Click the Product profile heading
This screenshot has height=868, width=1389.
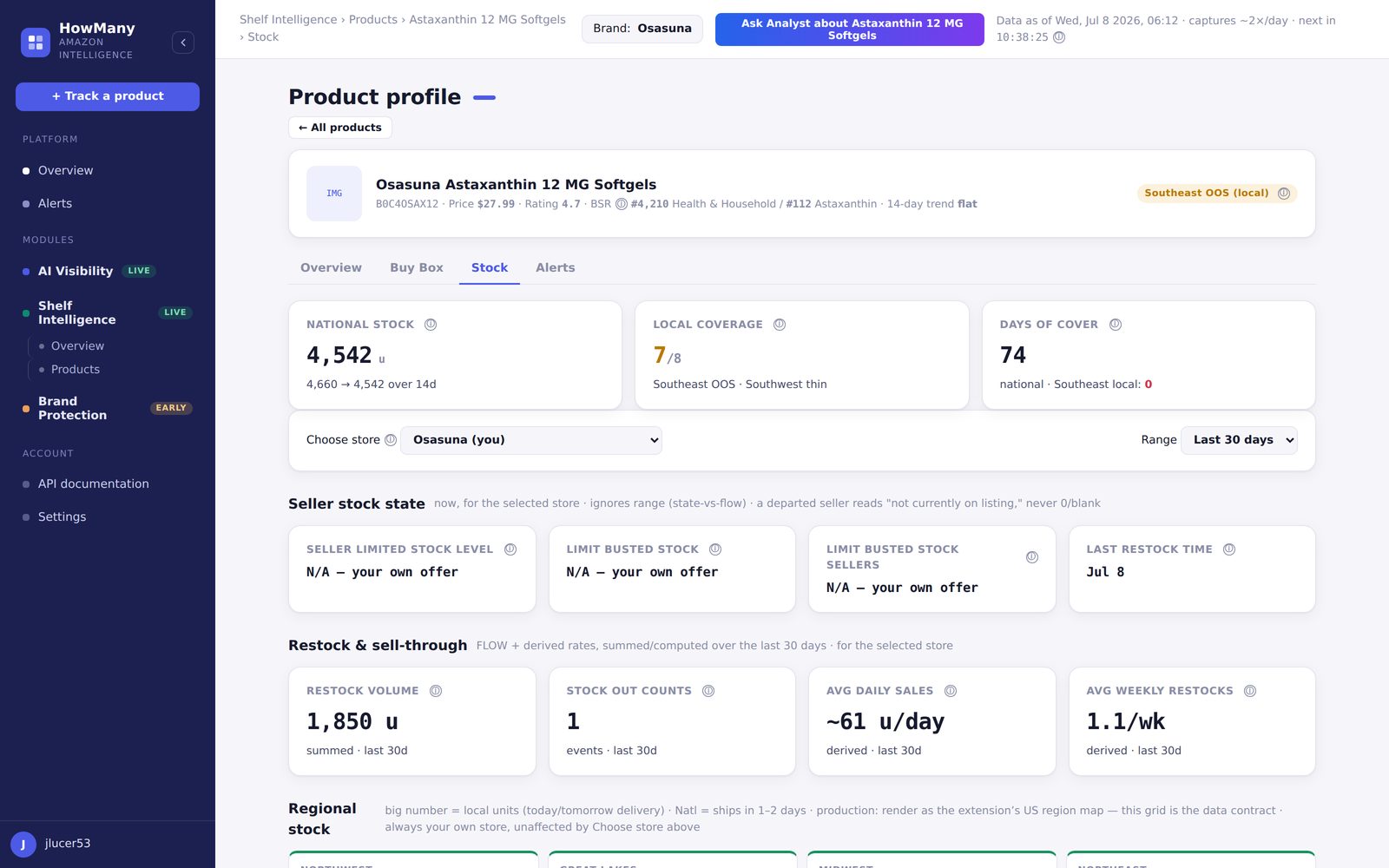(374, 97)
